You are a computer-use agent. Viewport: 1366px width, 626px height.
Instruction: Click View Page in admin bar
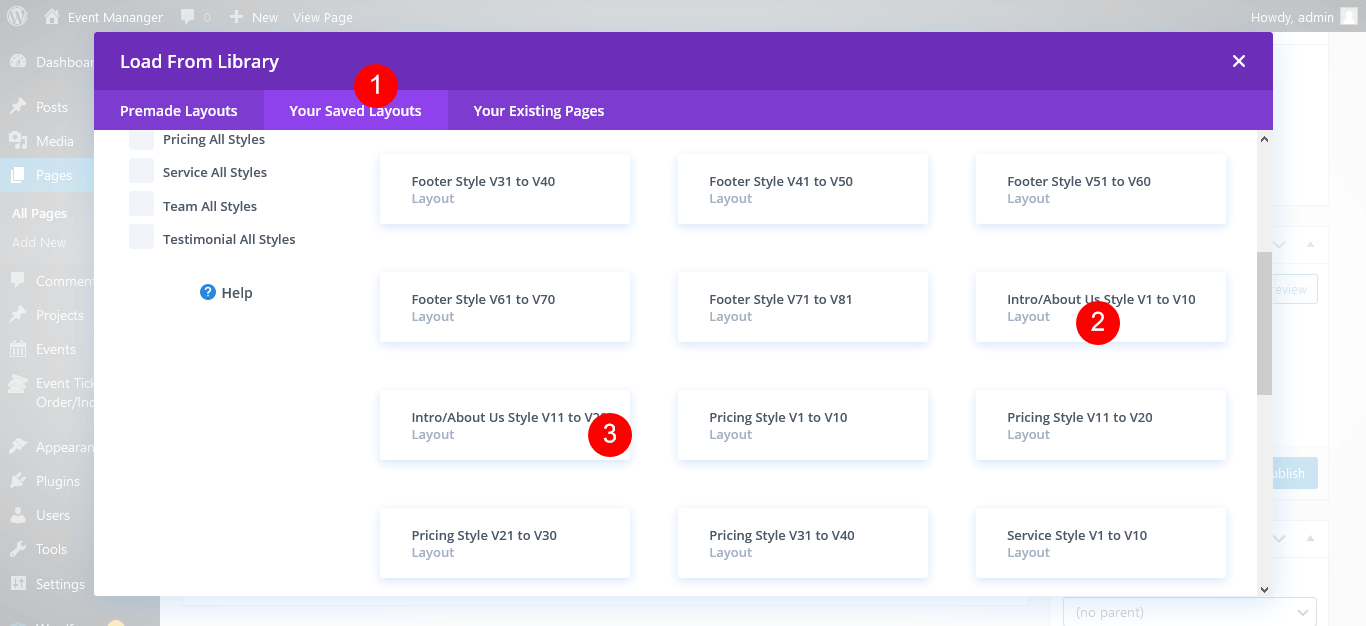pyautogui.click(x=323, y=17)
